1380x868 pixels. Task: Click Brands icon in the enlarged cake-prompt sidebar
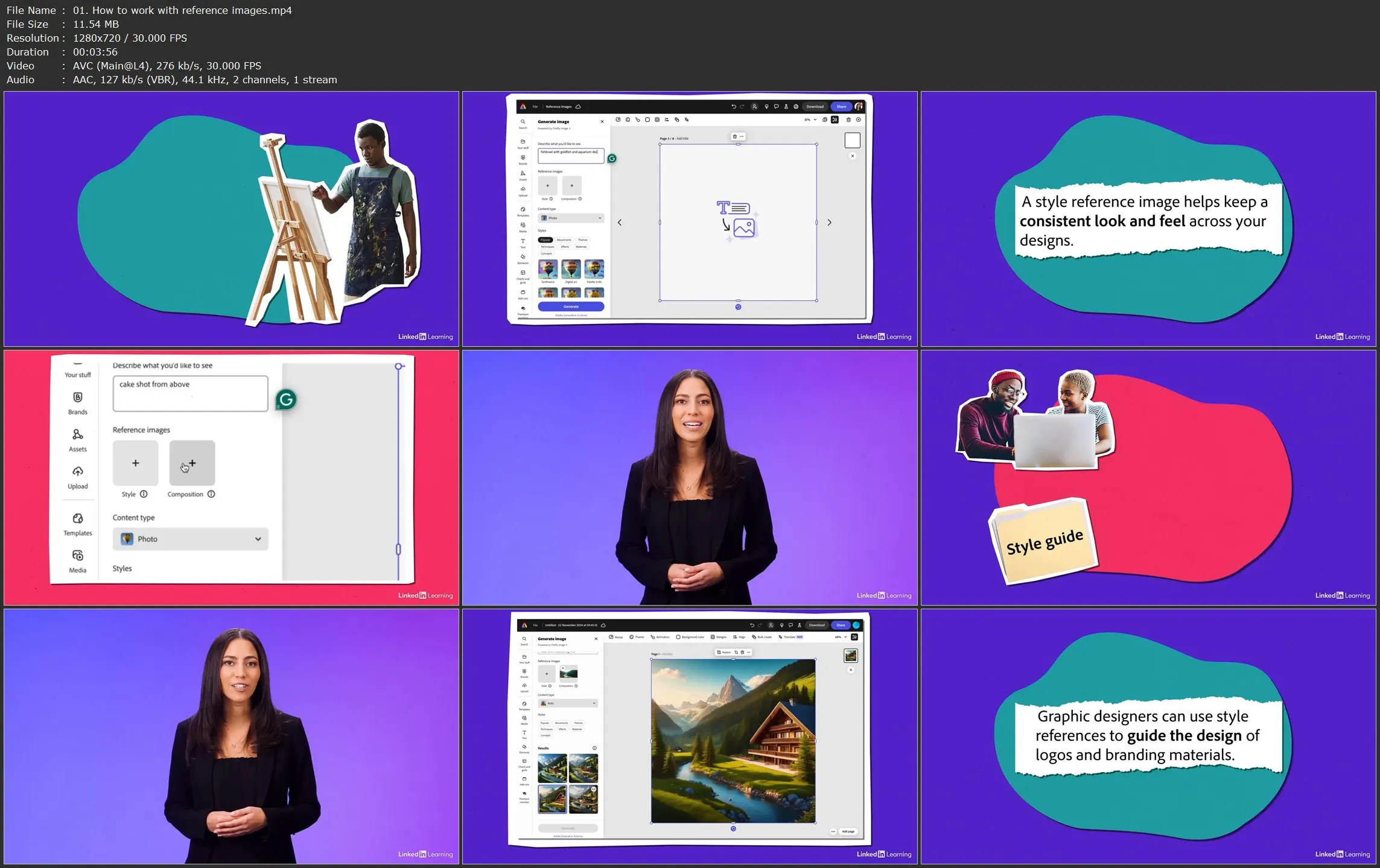coord(77,398)
